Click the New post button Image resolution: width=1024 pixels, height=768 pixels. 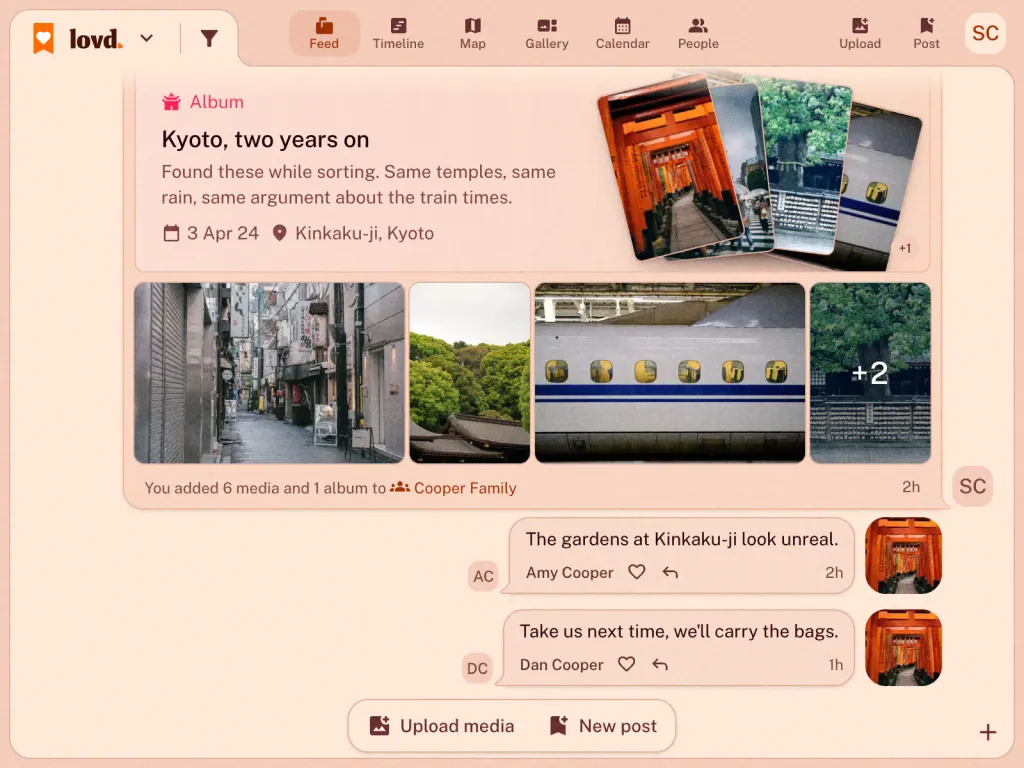(x=603, y=726)
